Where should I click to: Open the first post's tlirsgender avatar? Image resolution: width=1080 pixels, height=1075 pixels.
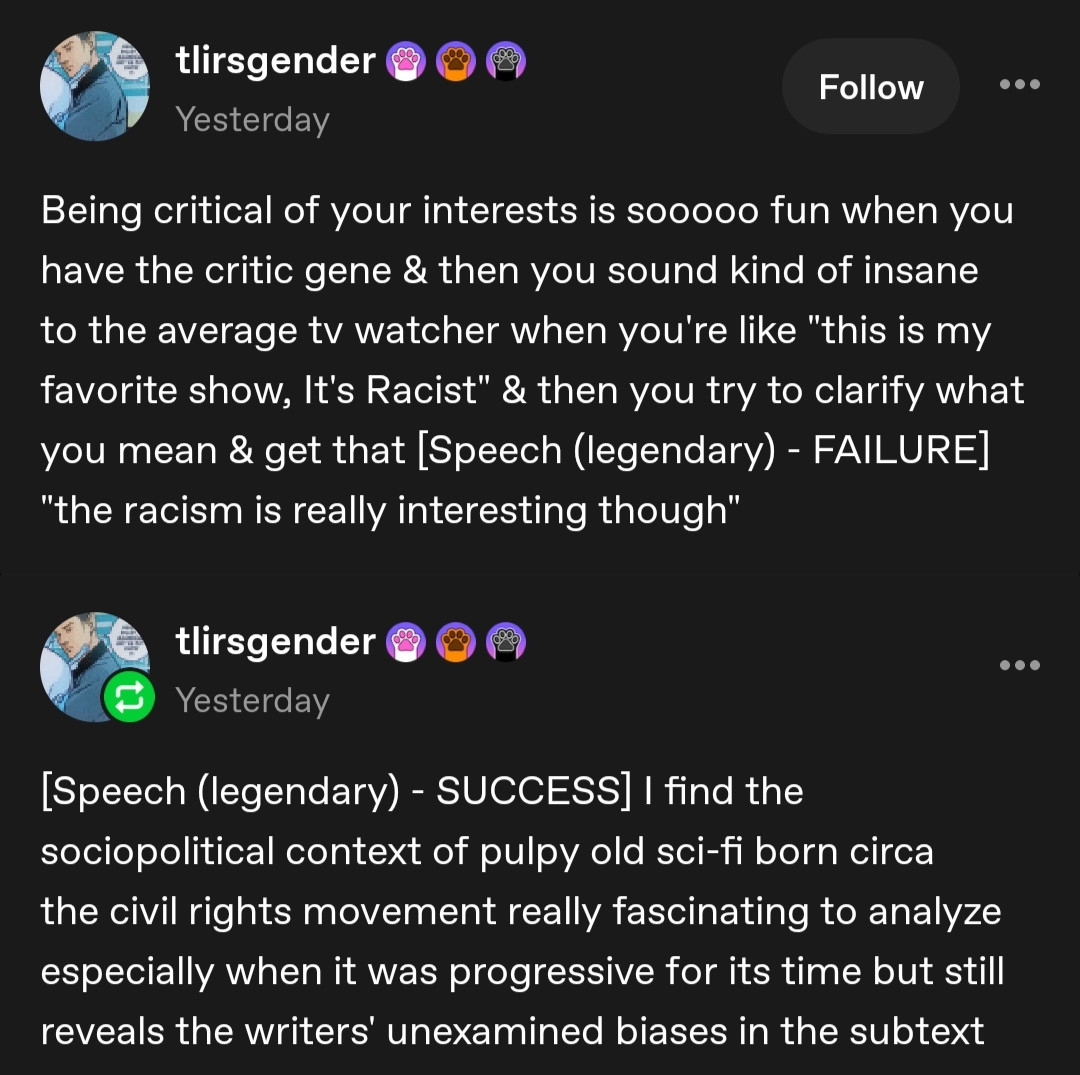pyautogui.click(x=95, y=86)
